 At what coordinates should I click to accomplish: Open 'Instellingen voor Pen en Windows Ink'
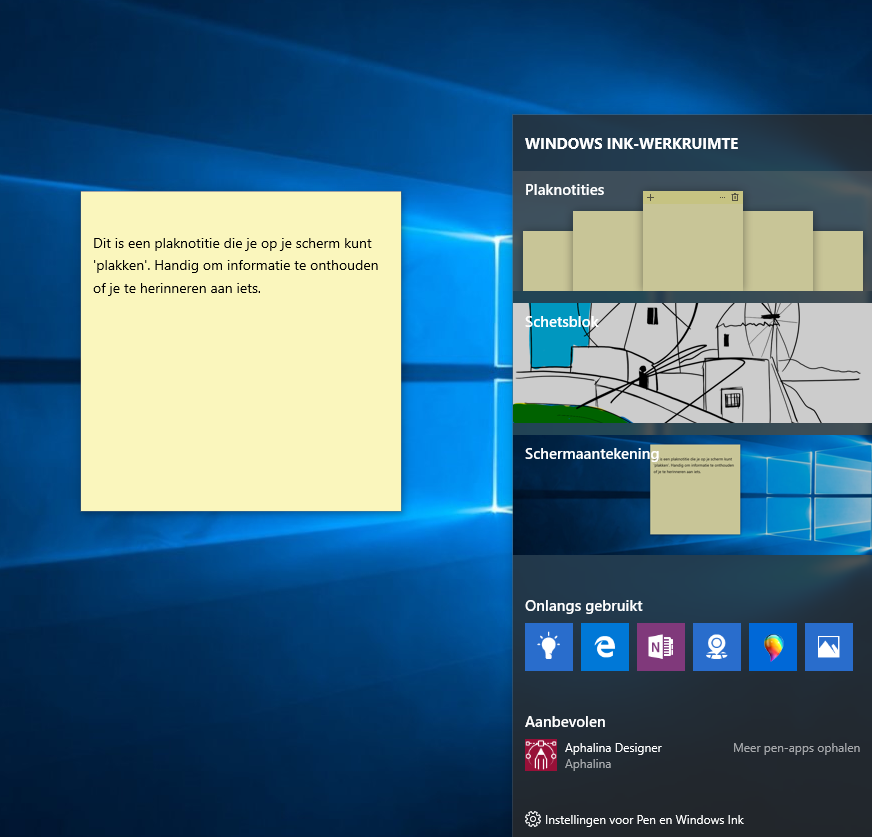[644, 820]
